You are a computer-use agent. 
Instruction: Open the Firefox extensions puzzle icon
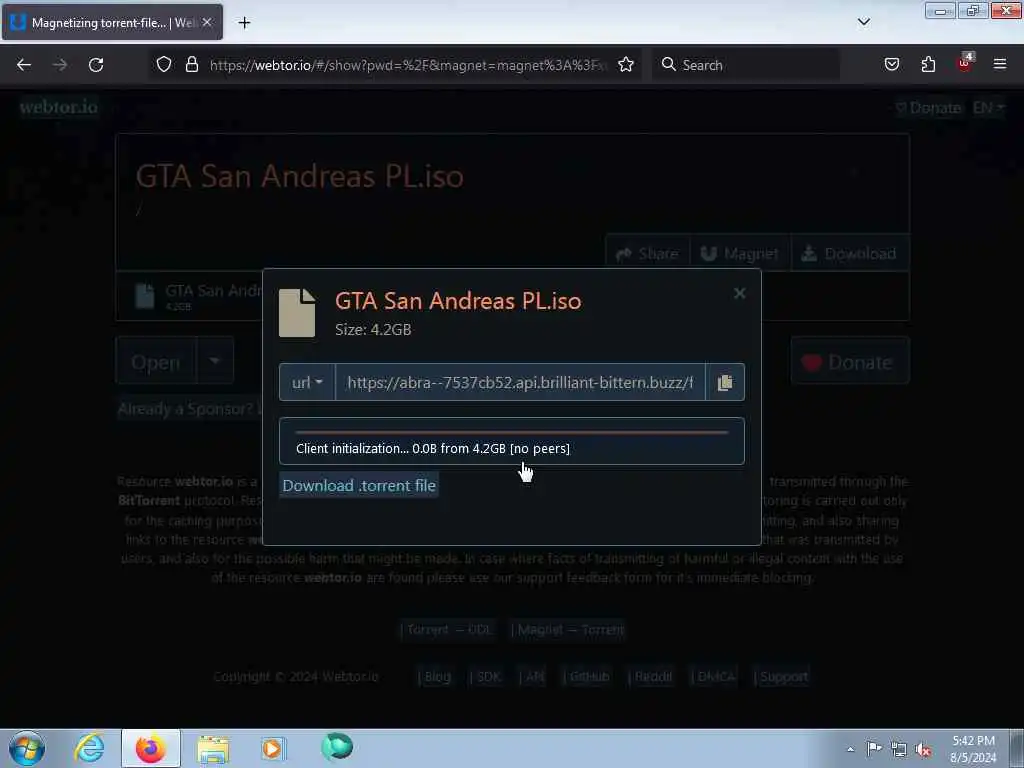(928, 65)
